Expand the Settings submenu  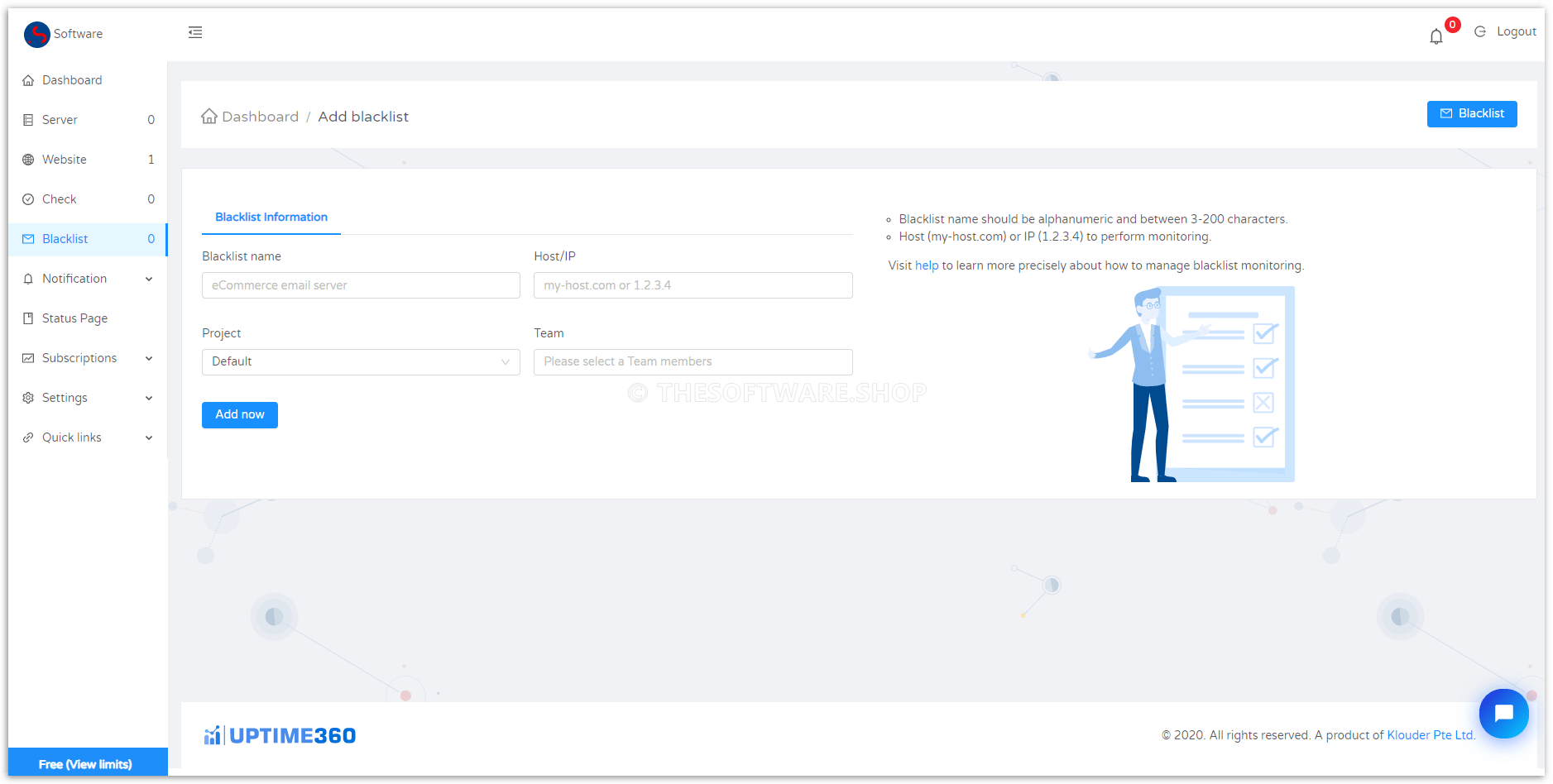click(149, 398)
